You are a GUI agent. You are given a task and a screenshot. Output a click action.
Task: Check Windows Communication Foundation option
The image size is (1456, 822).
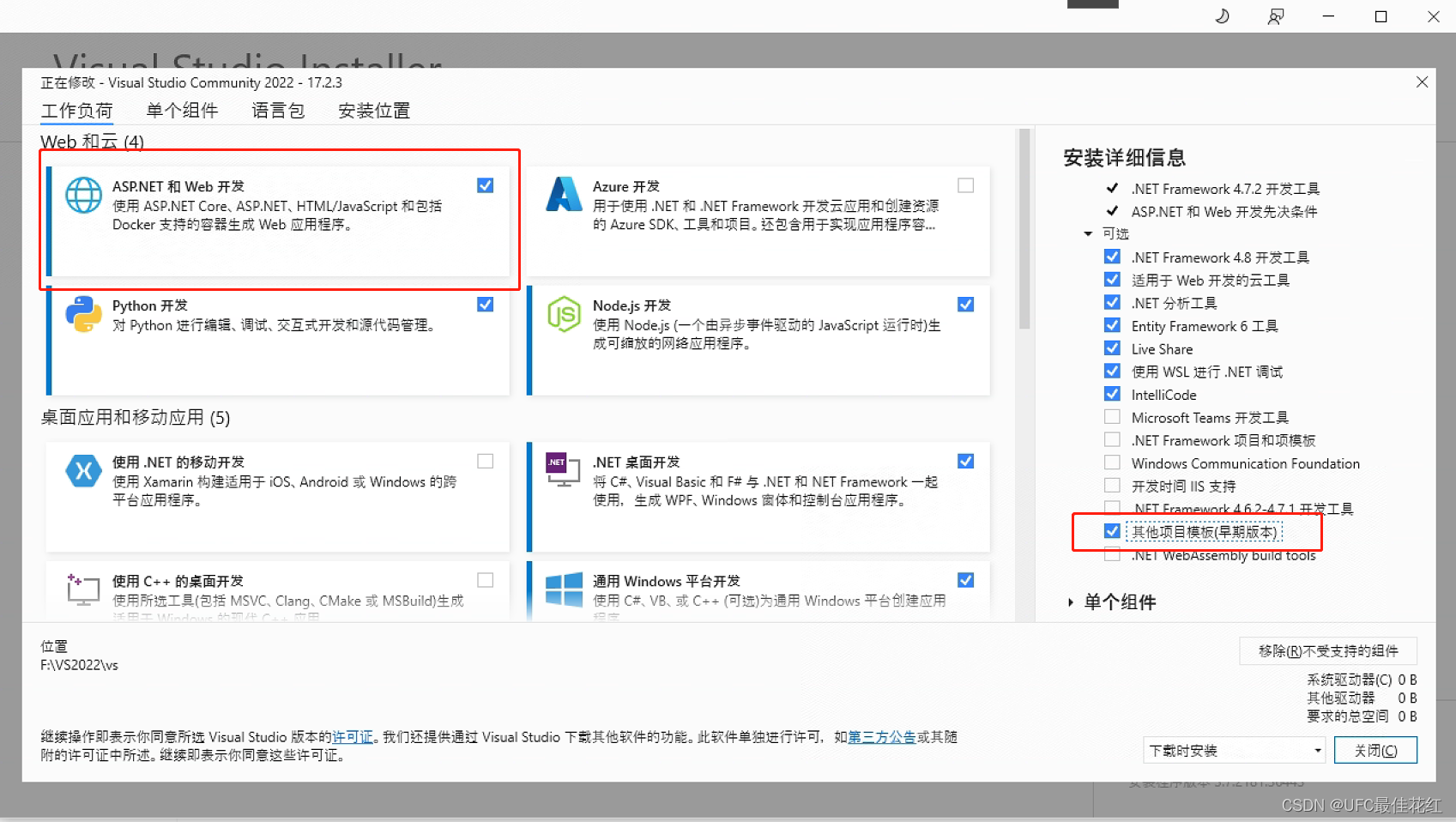click(x=1113, y=462)
